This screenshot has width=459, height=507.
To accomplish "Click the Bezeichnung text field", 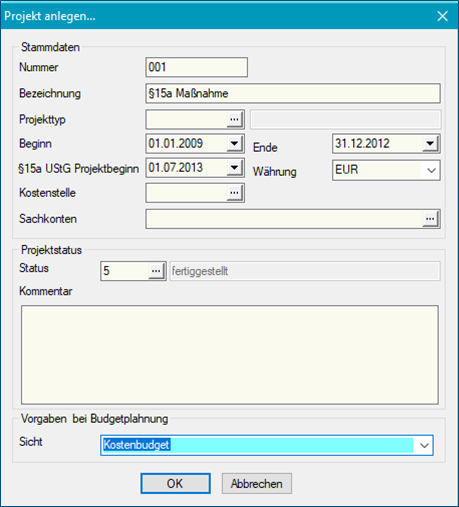I will pos(293,93).
